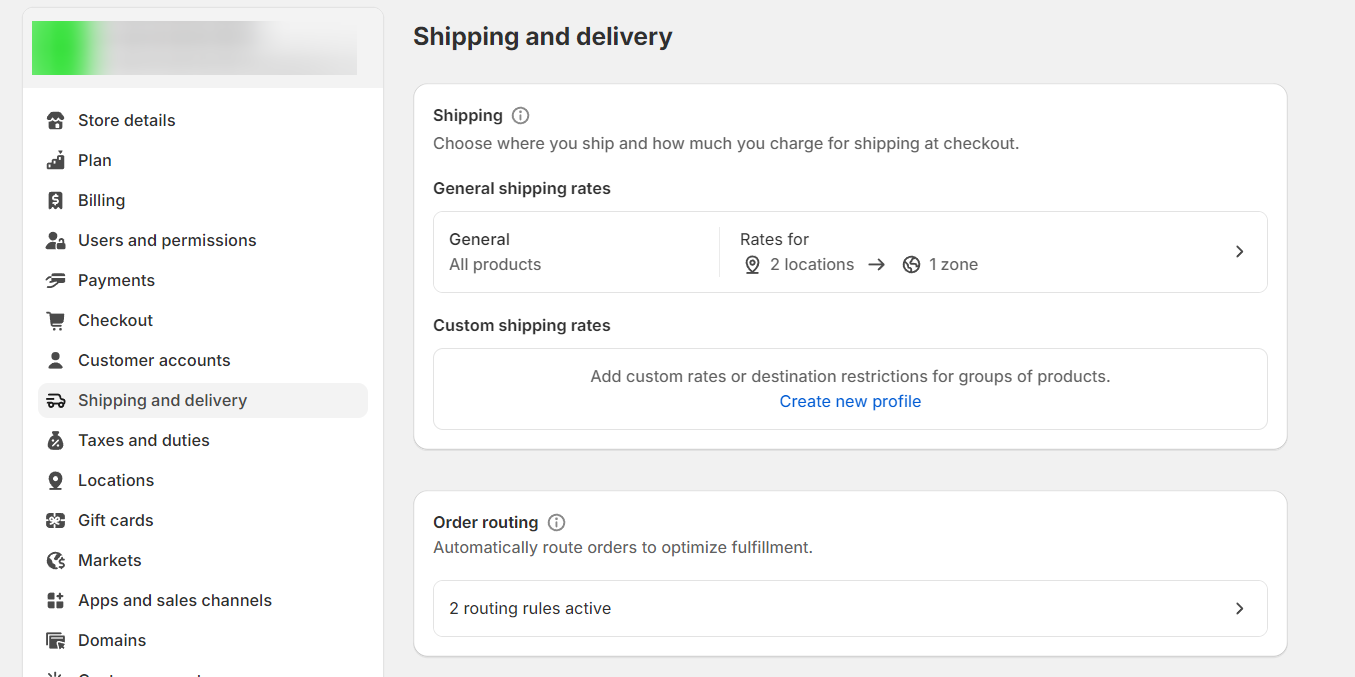Click the Checkout cart icon
This screenshot has height=677, width=1355.
(56, 321)
